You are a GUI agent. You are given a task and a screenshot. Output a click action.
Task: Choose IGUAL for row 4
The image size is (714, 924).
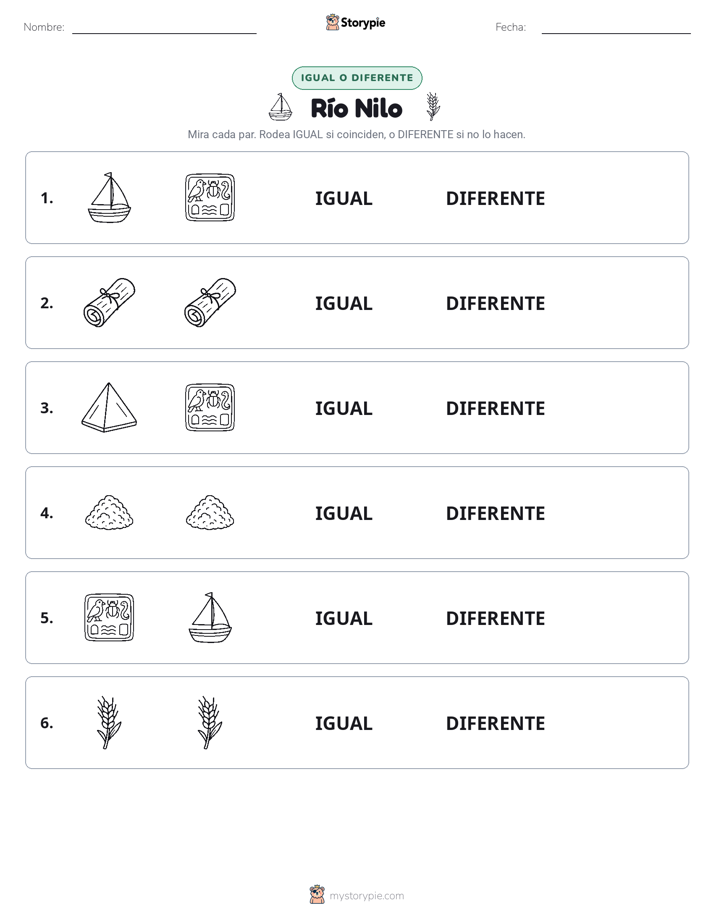[x=343, y=513]
